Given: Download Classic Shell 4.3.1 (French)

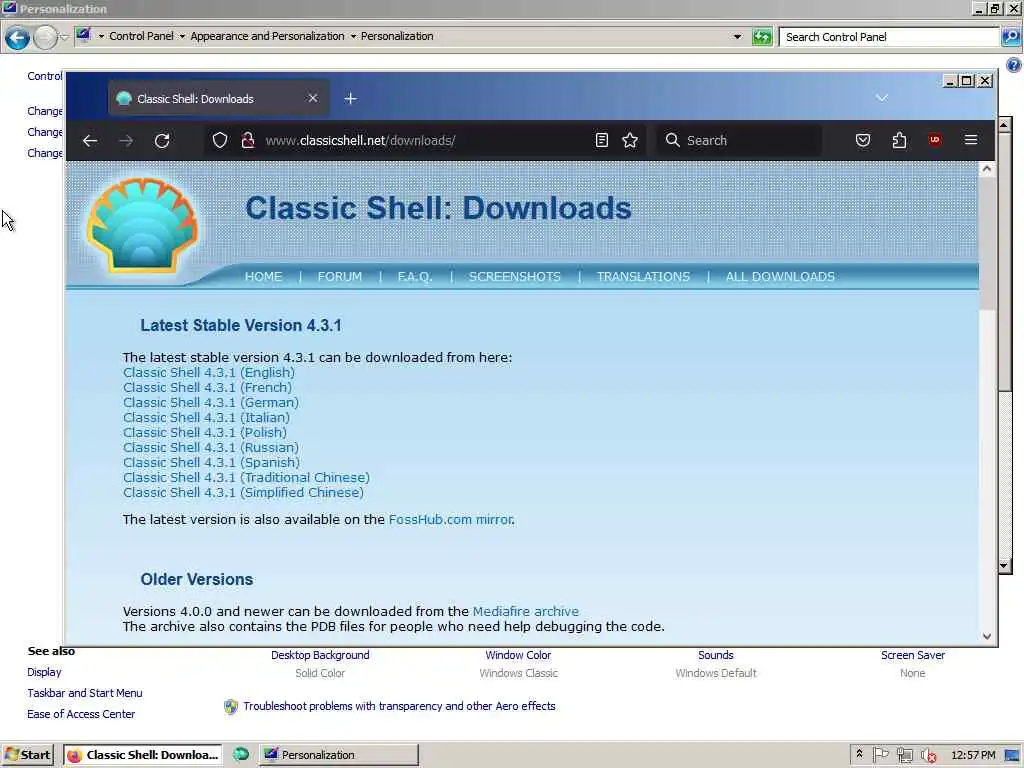Looking at the screenshot, I should coord(208,387).
